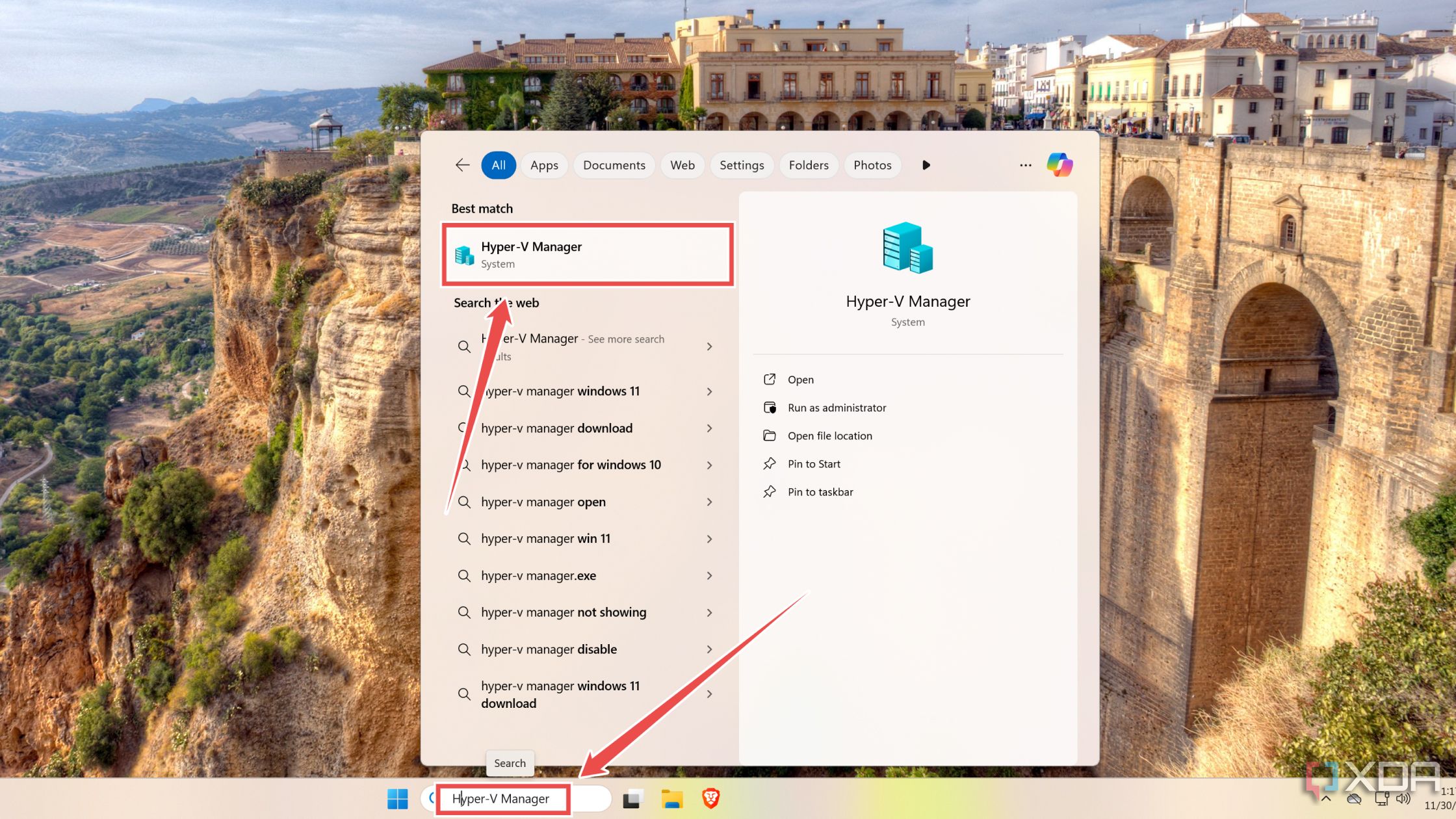Switch to the Apps filter tab
This screenshot has height=819, width=1456.
544,165
